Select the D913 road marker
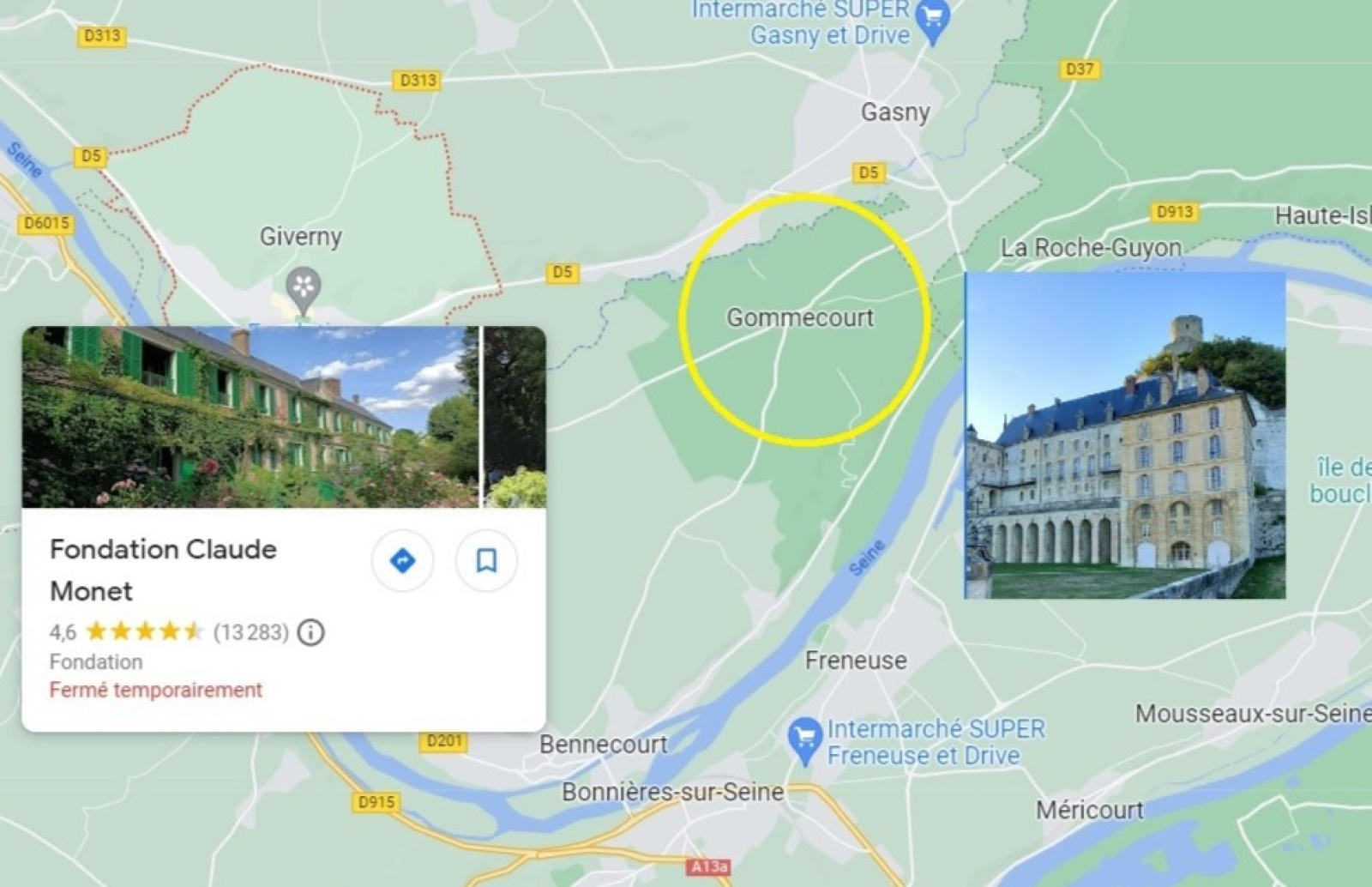Viewport: 1372px width, 887px height. [1174, 212]
